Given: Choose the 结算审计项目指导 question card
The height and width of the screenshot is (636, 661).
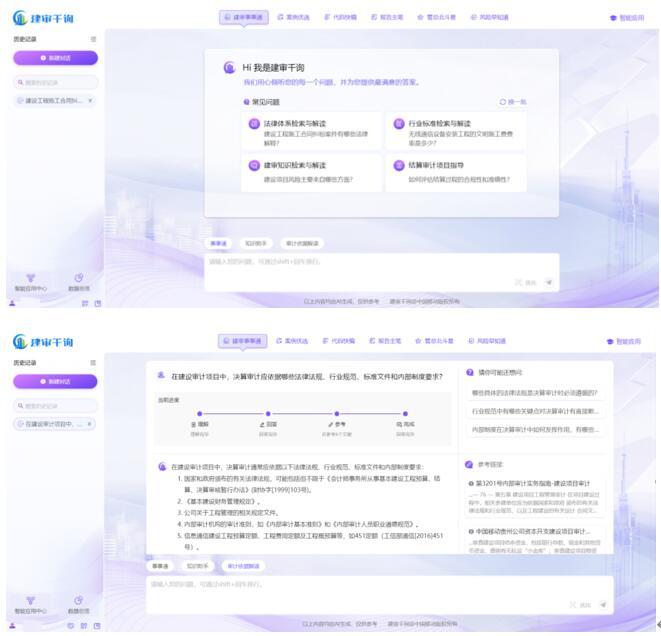Looking at the screenshot, I should 456,173.
